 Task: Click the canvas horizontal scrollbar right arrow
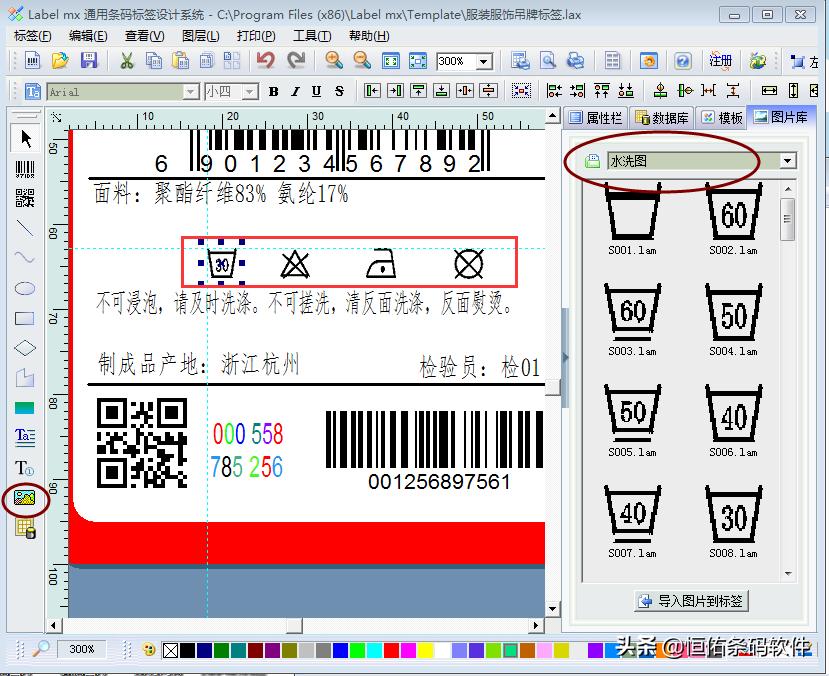click(536, 626)
